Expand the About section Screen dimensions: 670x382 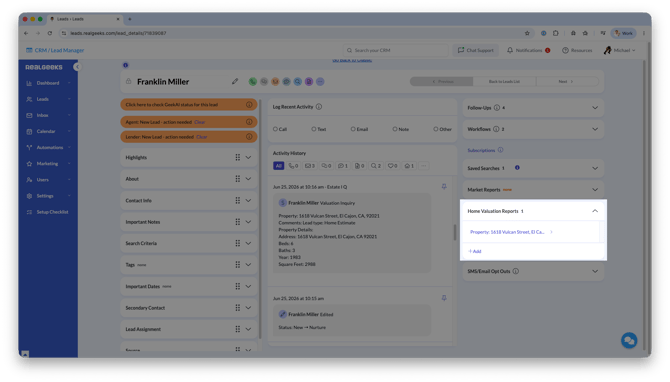tap(248, 179)
